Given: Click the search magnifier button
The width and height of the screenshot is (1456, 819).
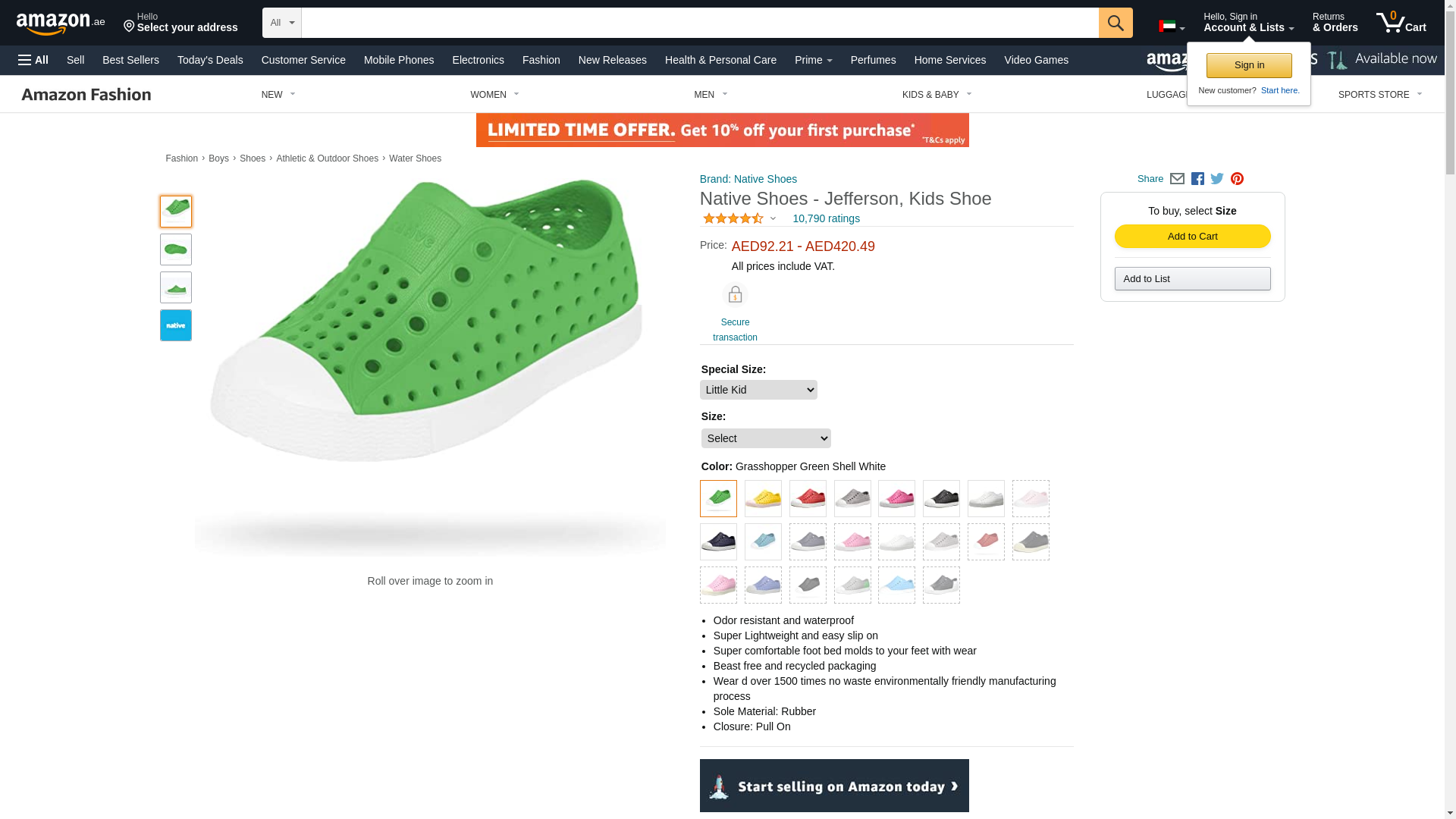Looking at the screenshot, I should pyautogui.click(x=1115, y=23).
